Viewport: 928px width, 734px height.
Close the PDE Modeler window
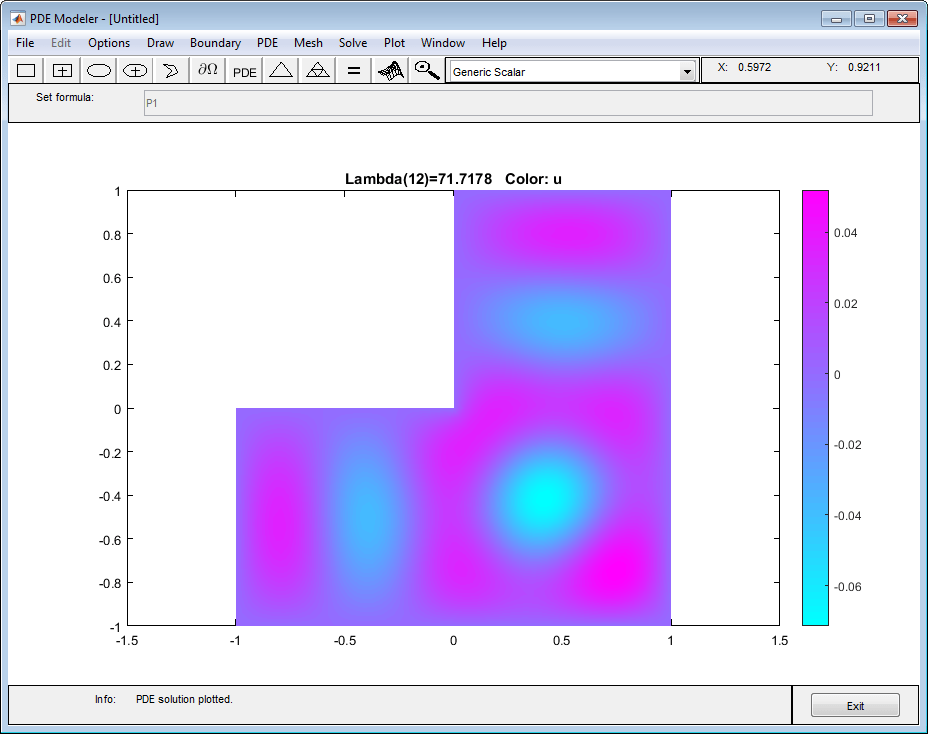coord(903,19)
